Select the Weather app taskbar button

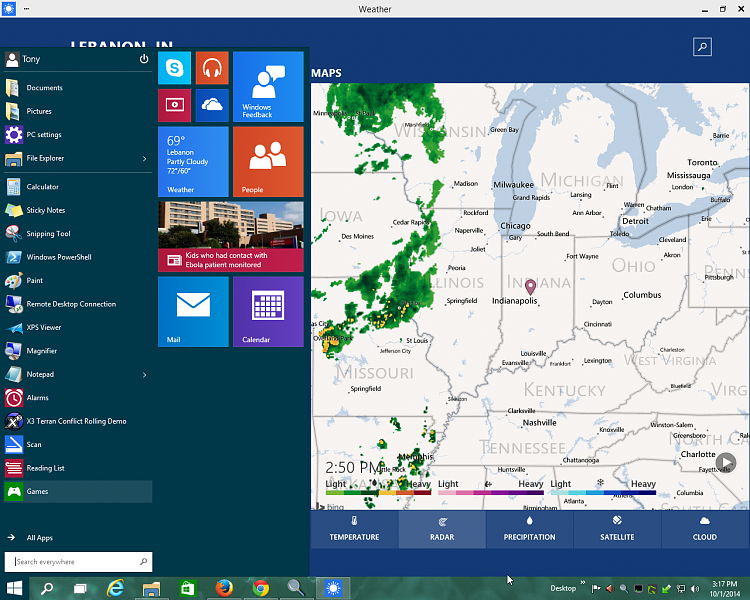coord(333,589)
